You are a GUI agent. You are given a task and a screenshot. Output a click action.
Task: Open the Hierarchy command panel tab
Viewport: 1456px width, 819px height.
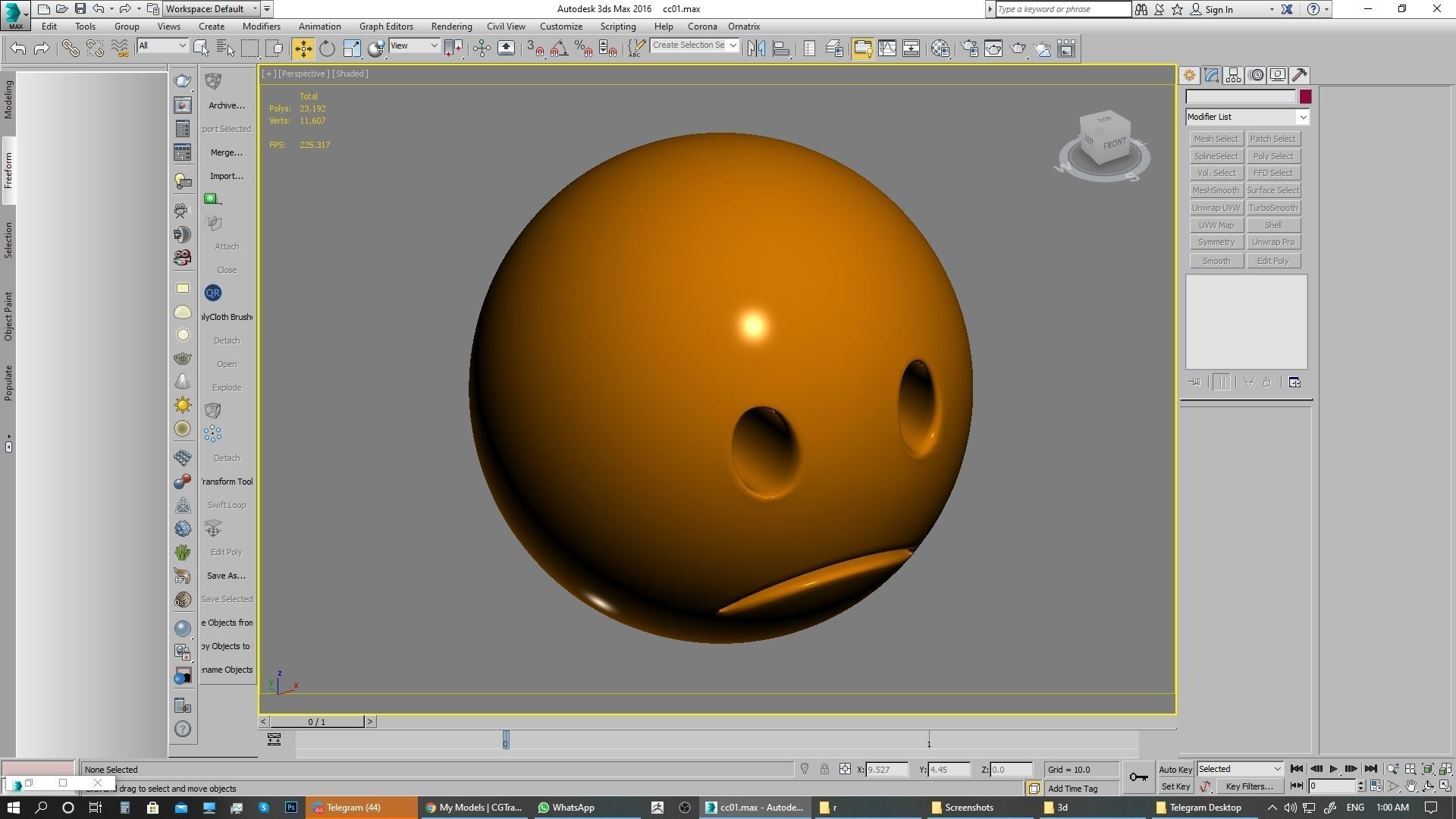coord(1233,75)
